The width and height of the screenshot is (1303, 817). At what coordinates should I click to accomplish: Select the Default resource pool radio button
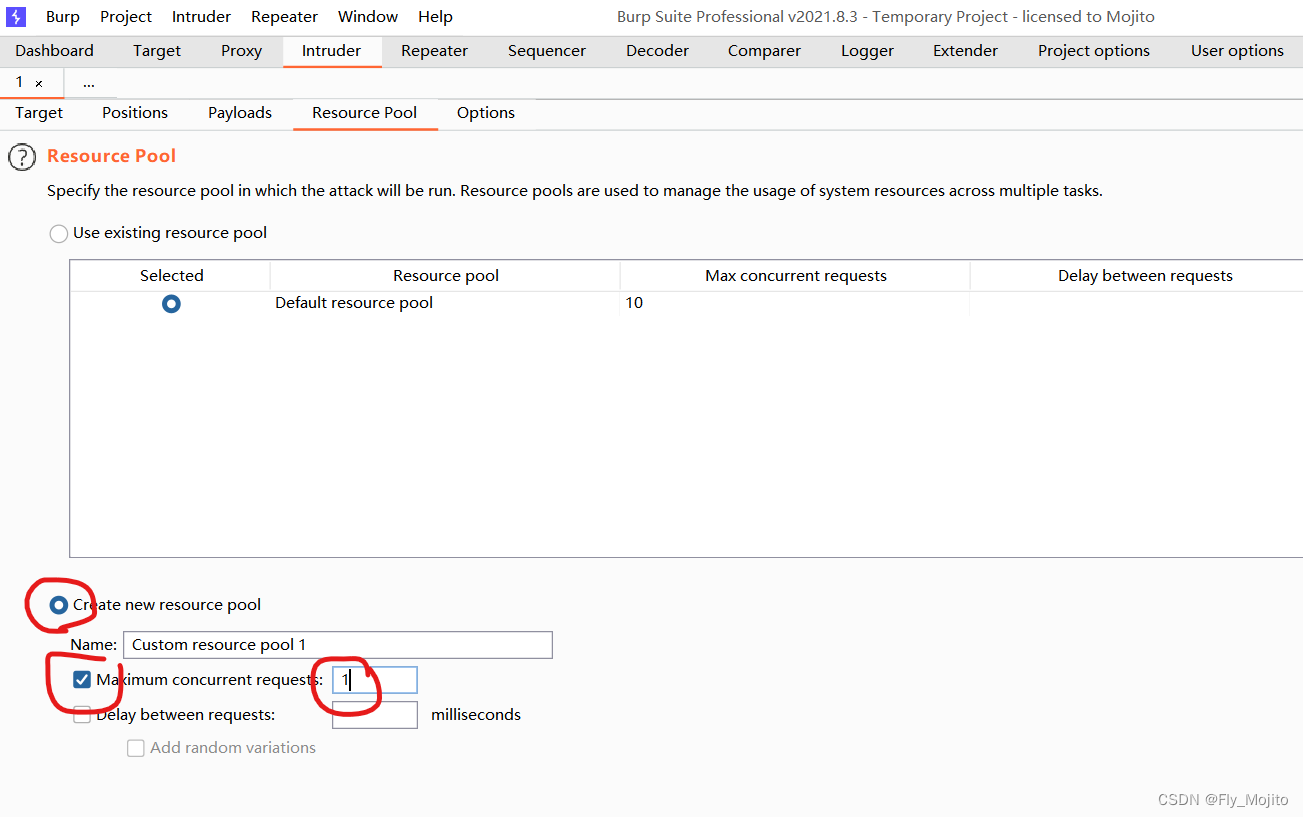(x=171, y=303)
